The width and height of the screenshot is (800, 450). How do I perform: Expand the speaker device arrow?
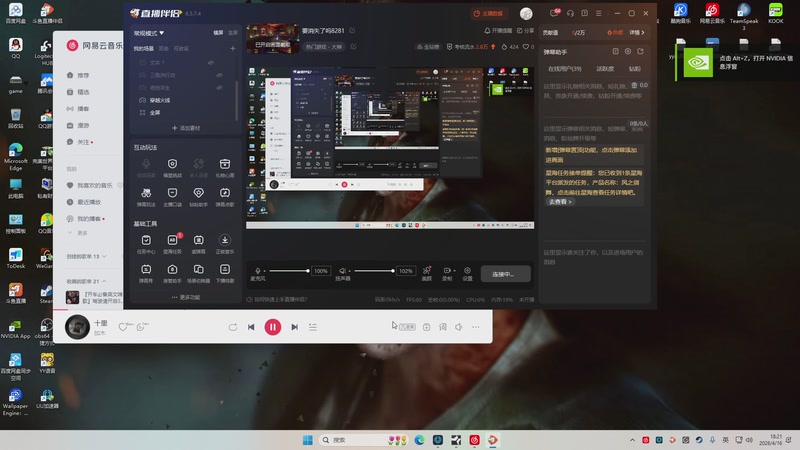(x=349, y=271)
